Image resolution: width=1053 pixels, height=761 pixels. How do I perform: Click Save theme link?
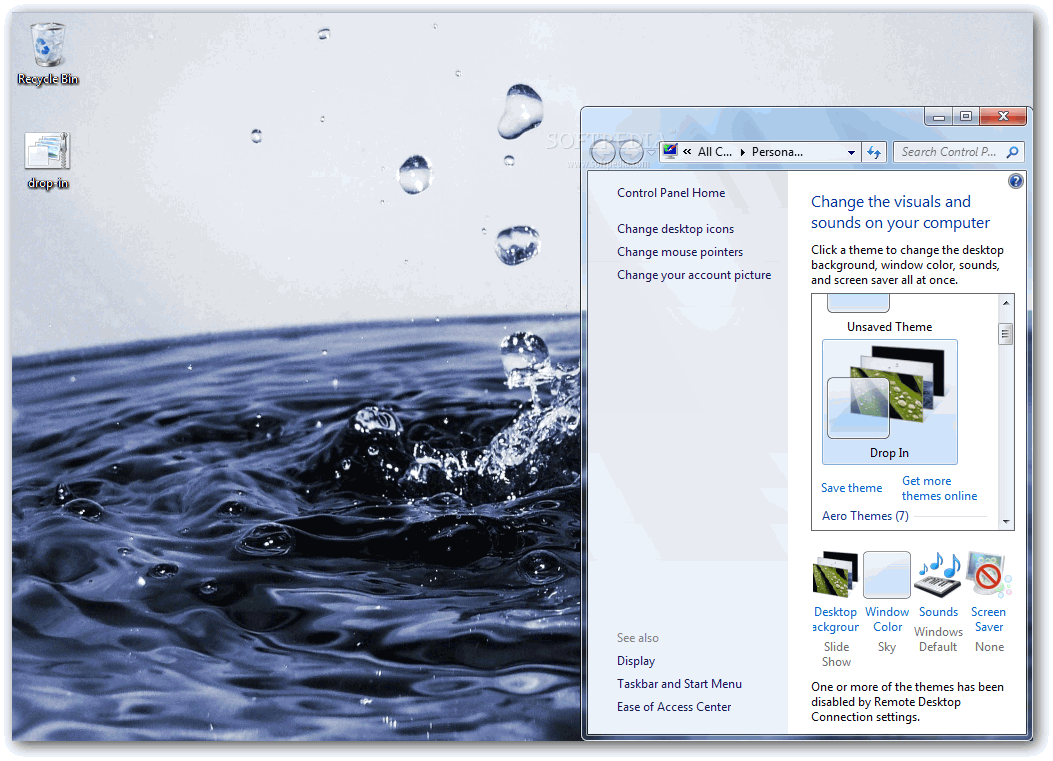[x=851, y=488]
